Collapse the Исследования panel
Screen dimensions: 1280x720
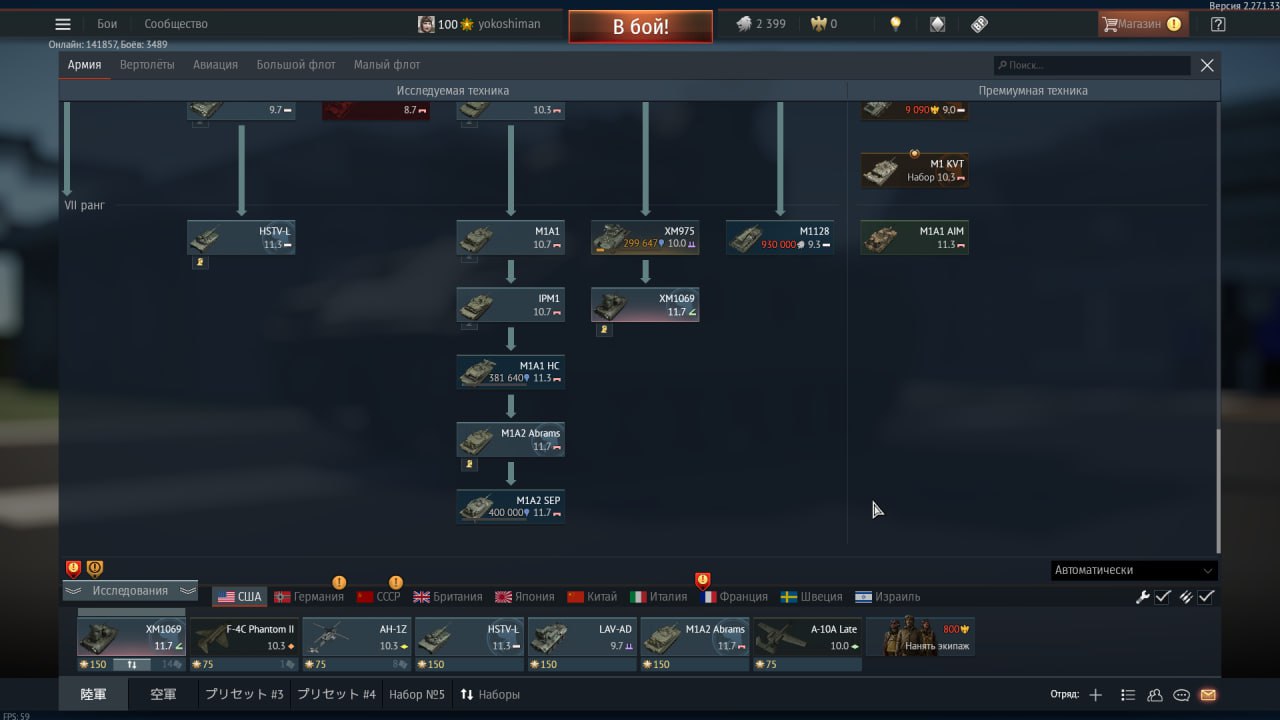click(131, 591)
